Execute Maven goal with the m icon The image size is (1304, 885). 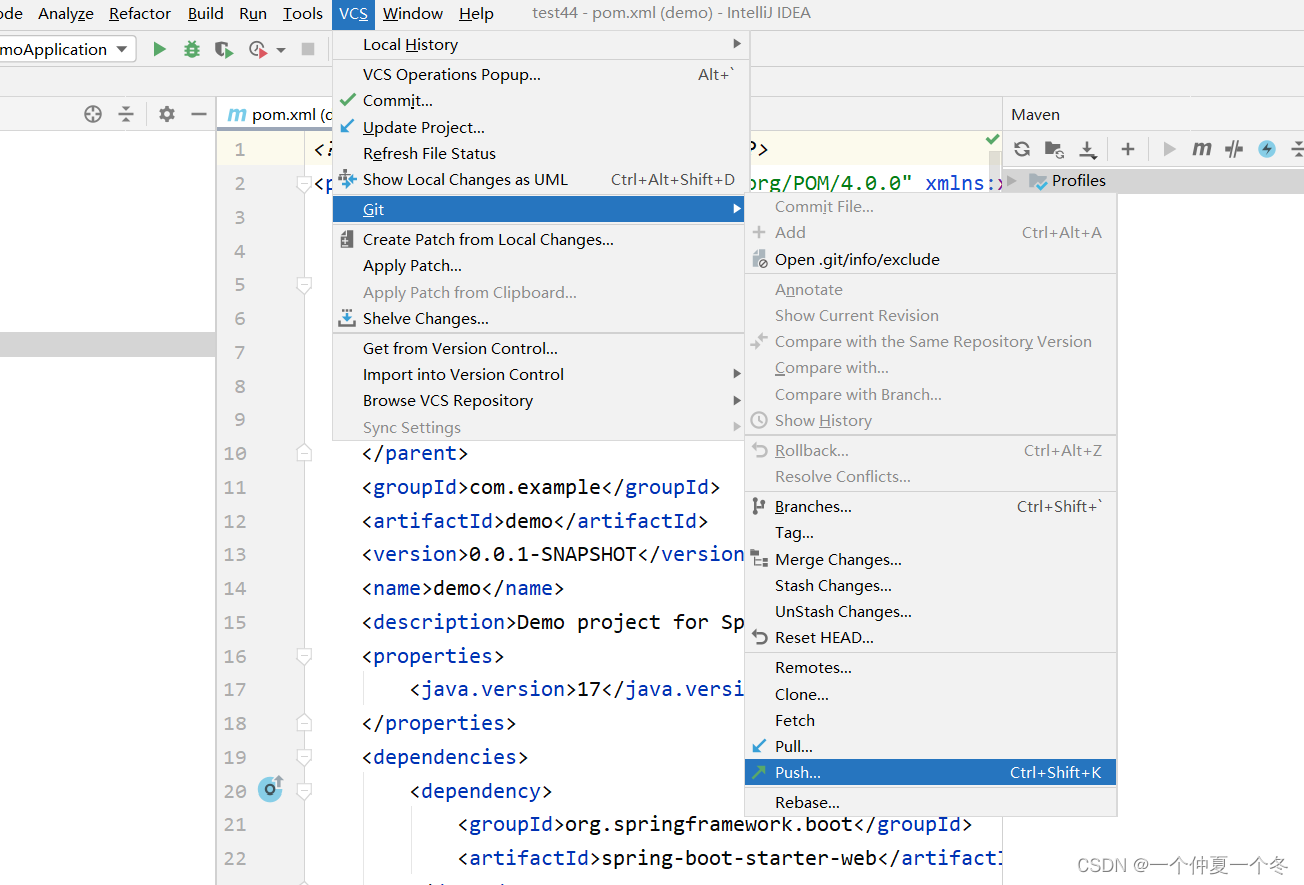[x=1202, y=149]
